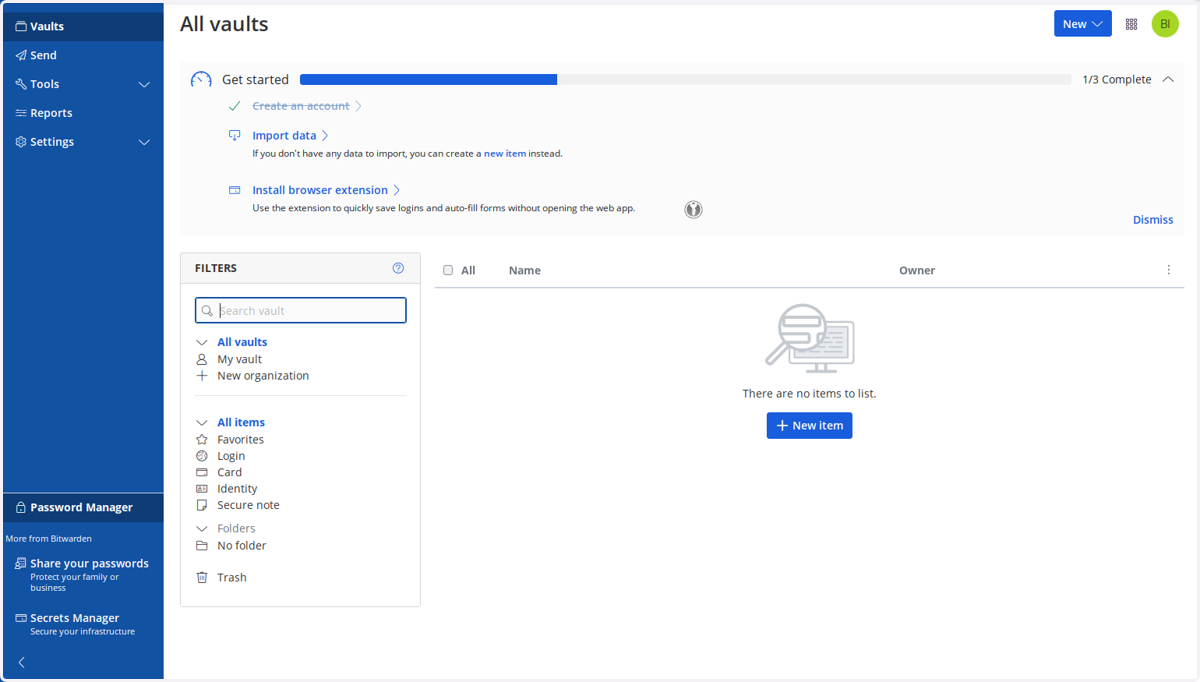Collapse the sidebar with the bottom arrow

click(22, 662)
